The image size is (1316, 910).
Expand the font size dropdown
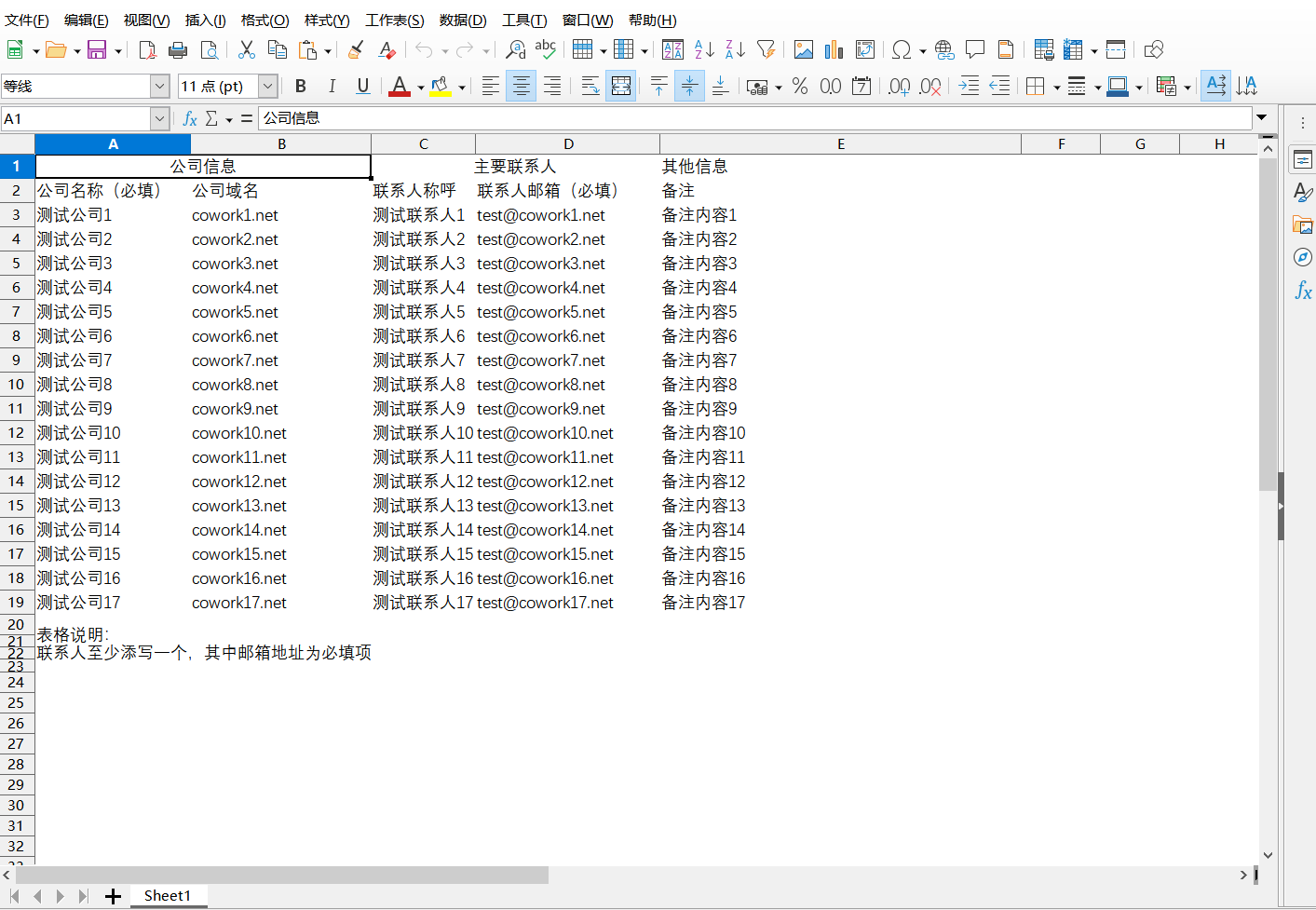(x=267, y=85)
